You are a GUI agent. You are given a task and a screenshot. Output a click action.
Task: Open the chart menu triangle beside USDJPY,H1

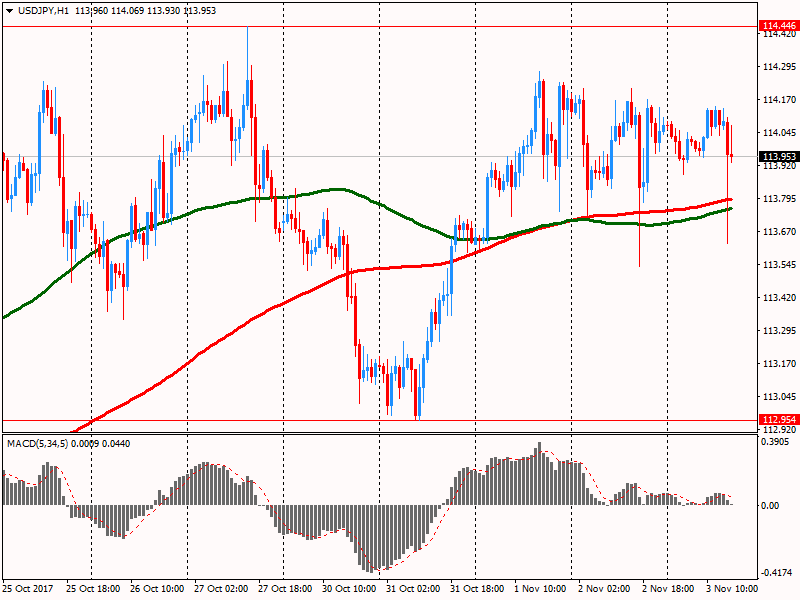10,11
